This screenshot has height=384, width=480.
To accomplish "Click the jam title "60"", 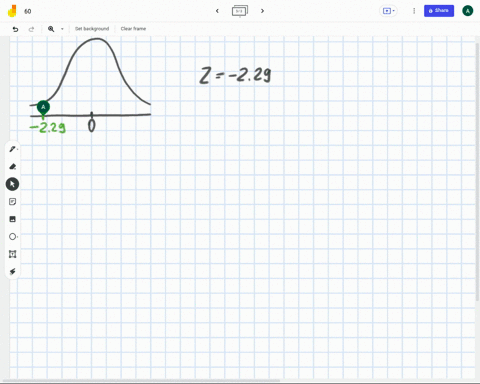I will [28, 11].
